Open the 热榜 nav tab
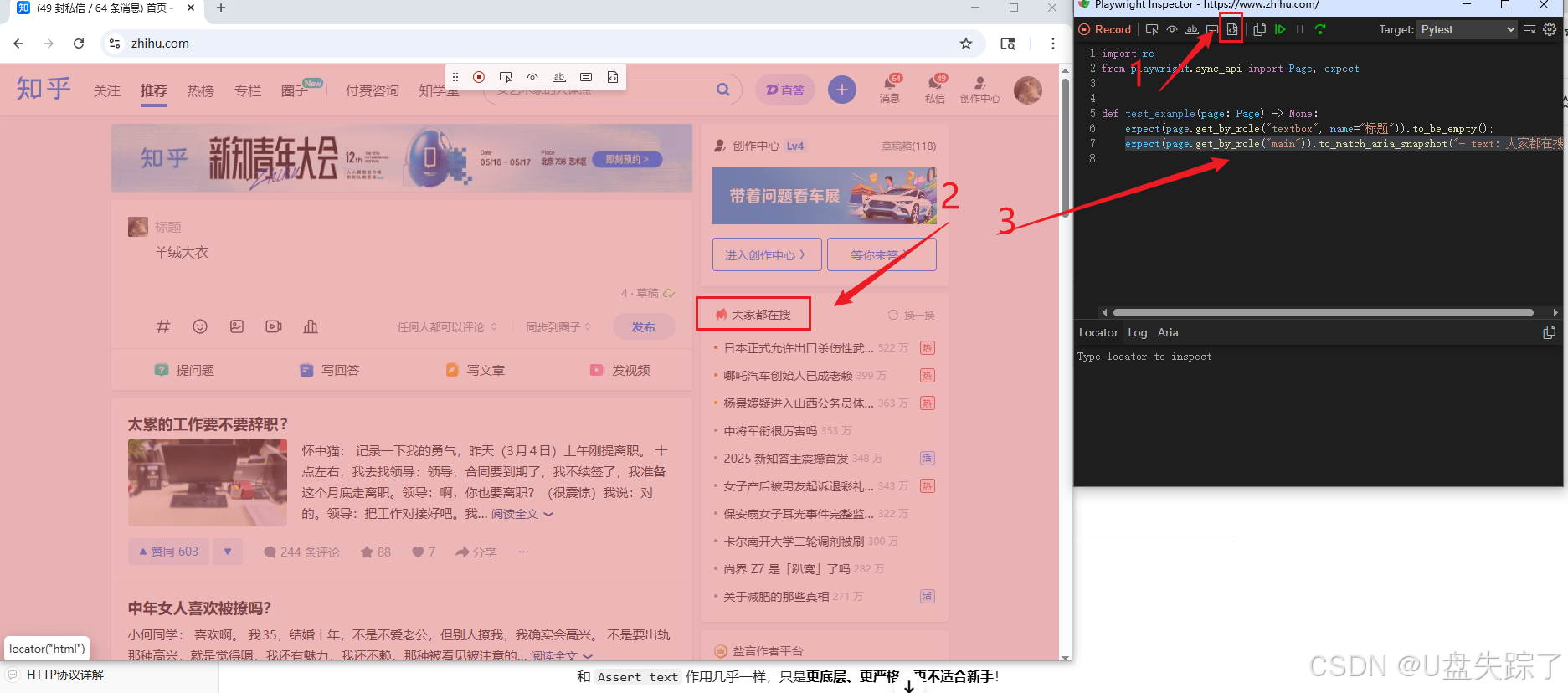The image size is (1568, 693). coord(201,90)
